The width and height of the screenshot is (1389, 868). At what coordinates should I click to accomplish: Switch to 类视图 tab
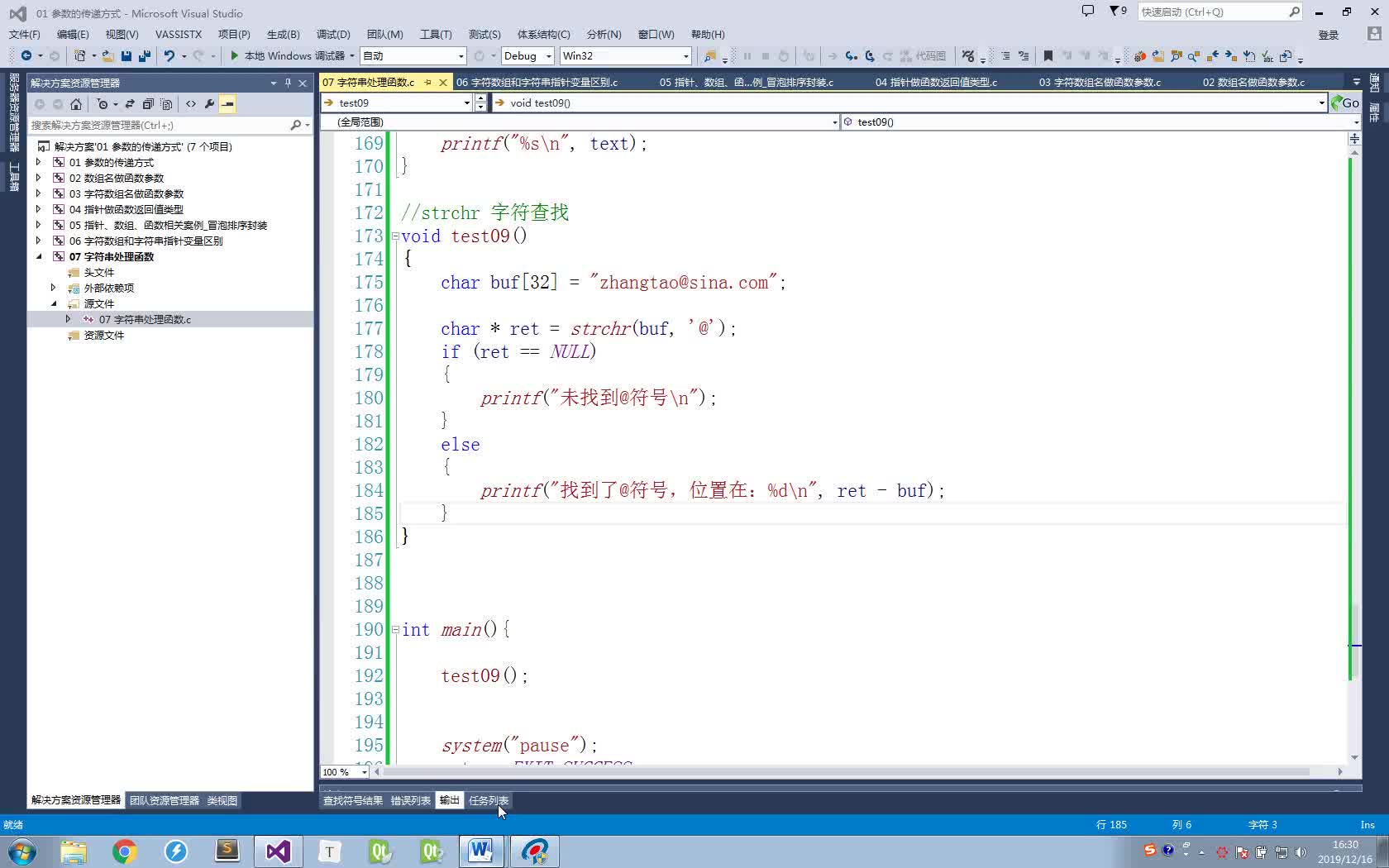[222, 800]
